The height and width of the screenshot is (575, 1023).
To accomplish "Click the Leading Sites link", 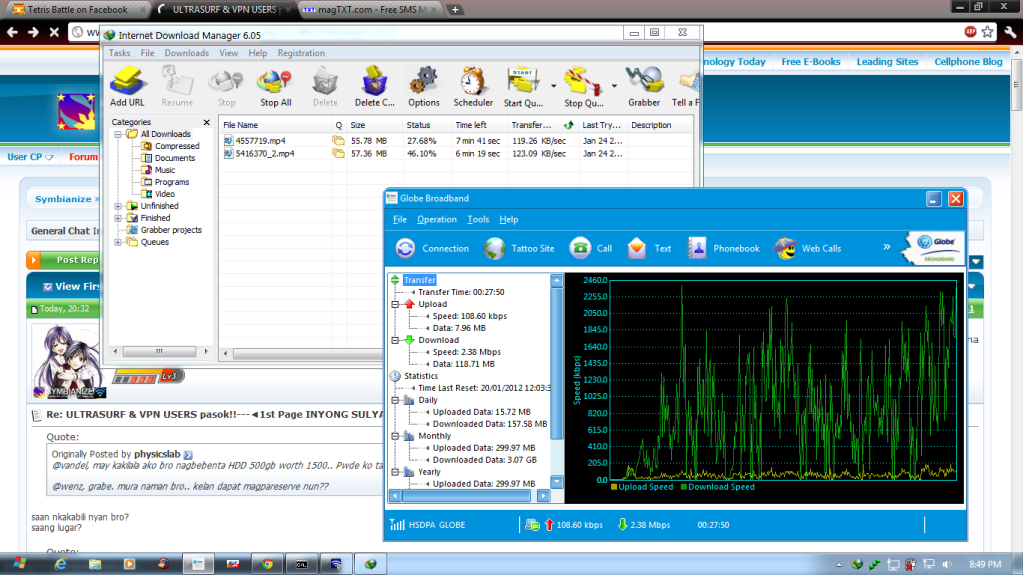I will pos(887,61).
